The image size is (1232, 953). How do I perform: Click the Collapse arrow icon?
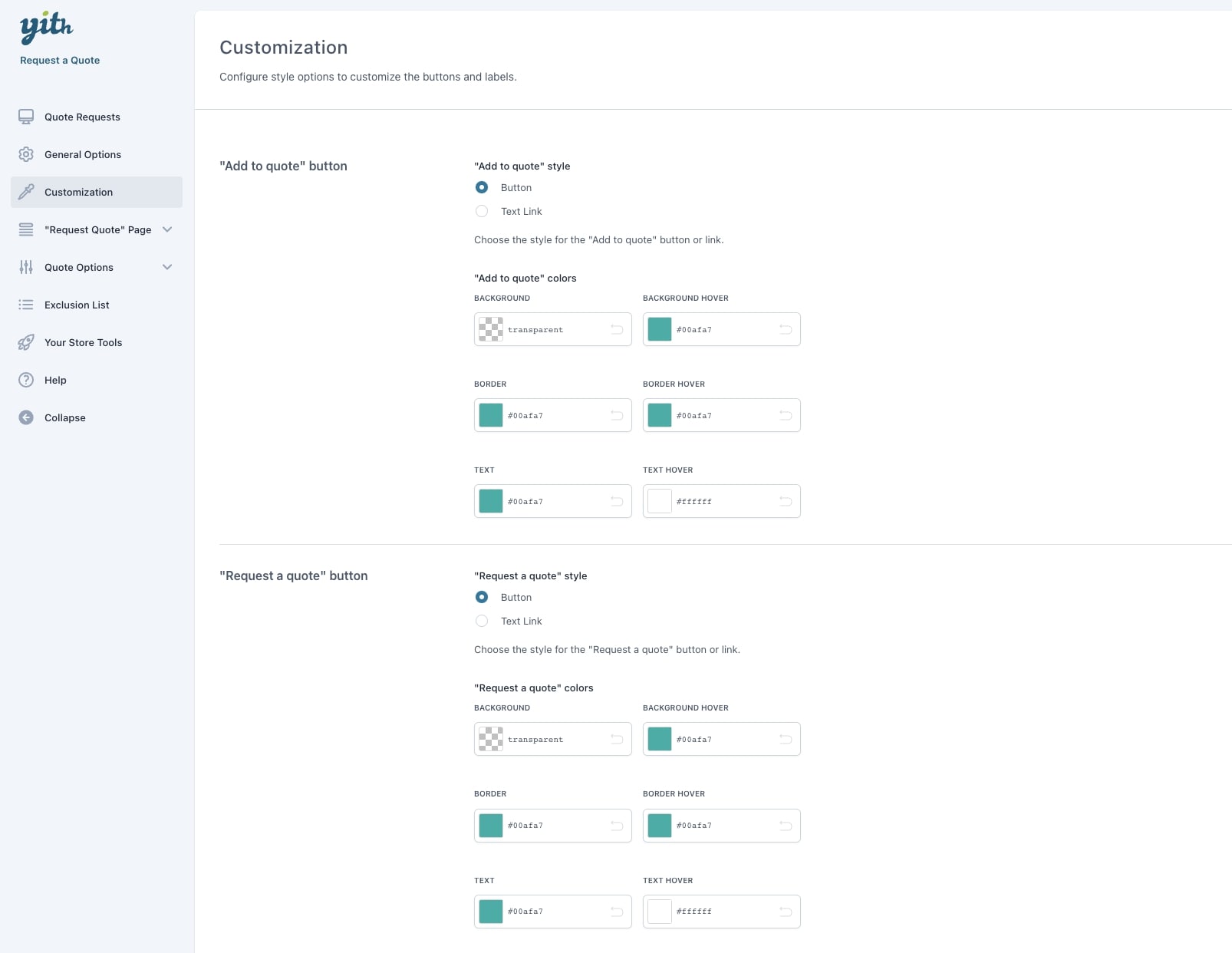[26, 417]
